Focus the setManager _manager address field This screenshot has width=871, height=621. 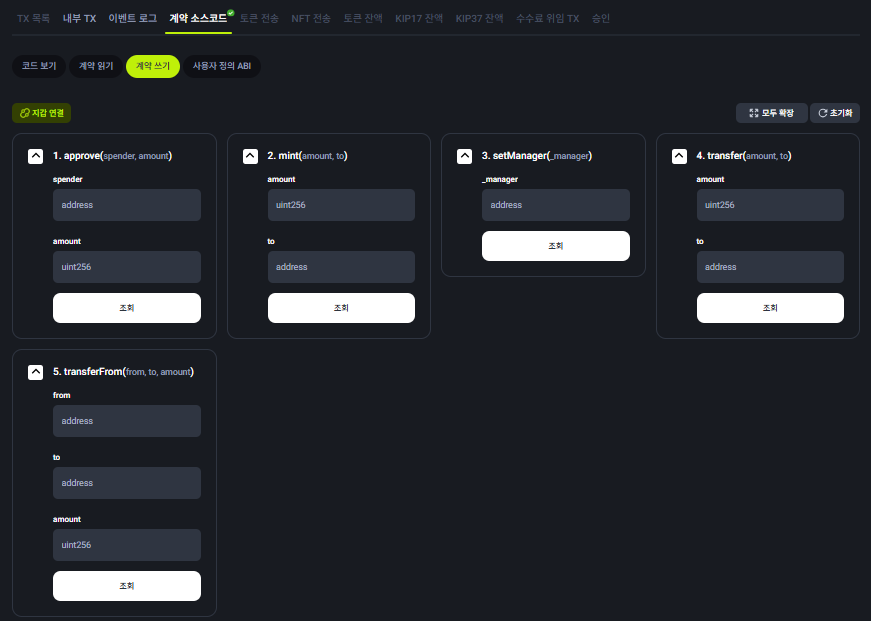click(555, 205)
